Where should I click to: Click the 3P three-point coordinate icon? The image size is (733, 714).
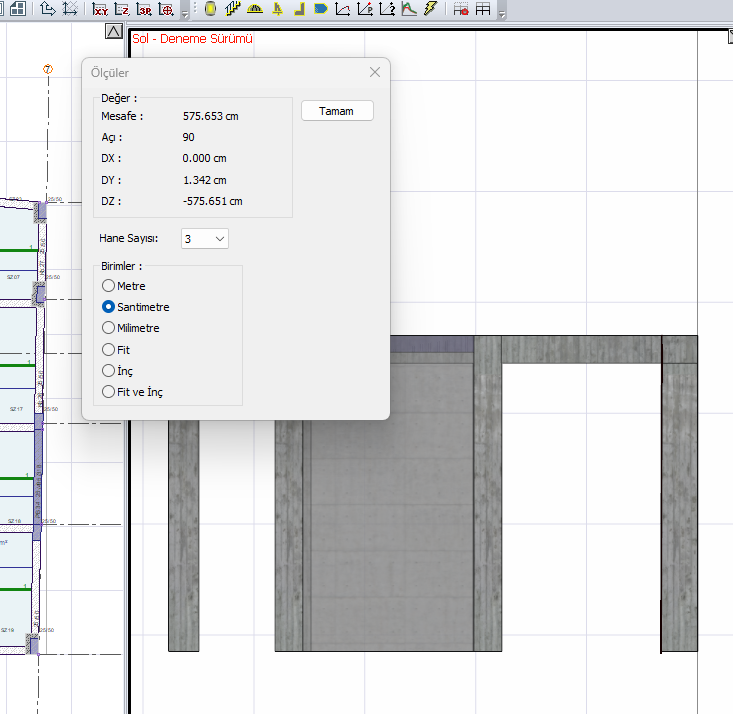144,10
